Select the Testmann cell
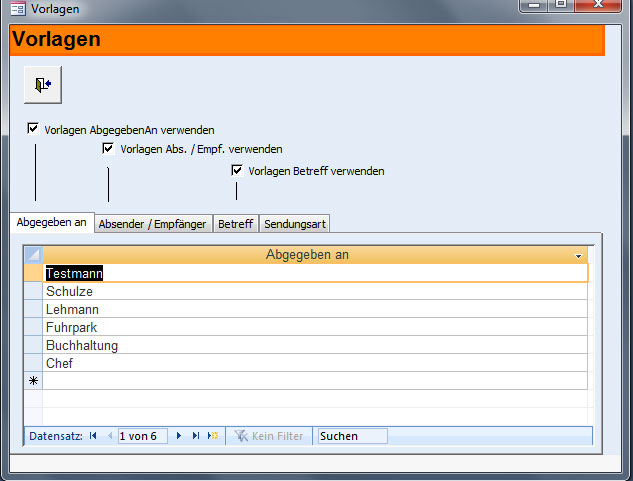This screenshot has width=633, height=481. click(315, 273)
